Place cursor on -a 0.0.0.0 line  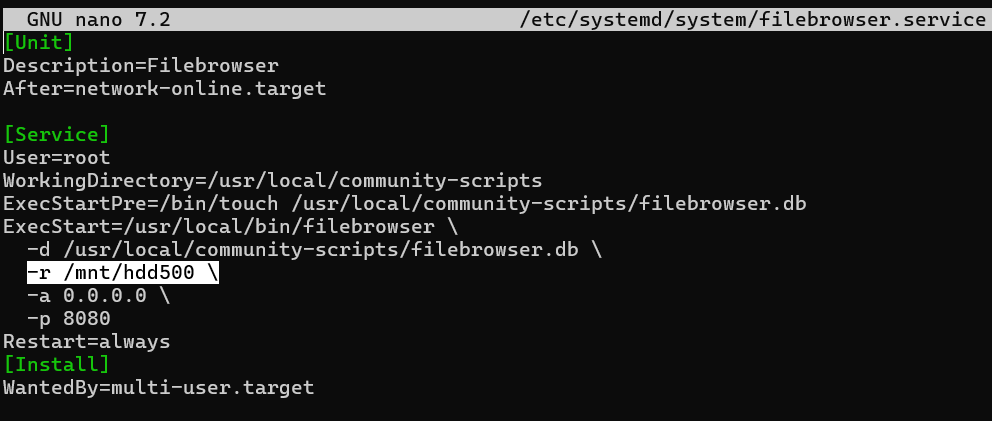98,295
